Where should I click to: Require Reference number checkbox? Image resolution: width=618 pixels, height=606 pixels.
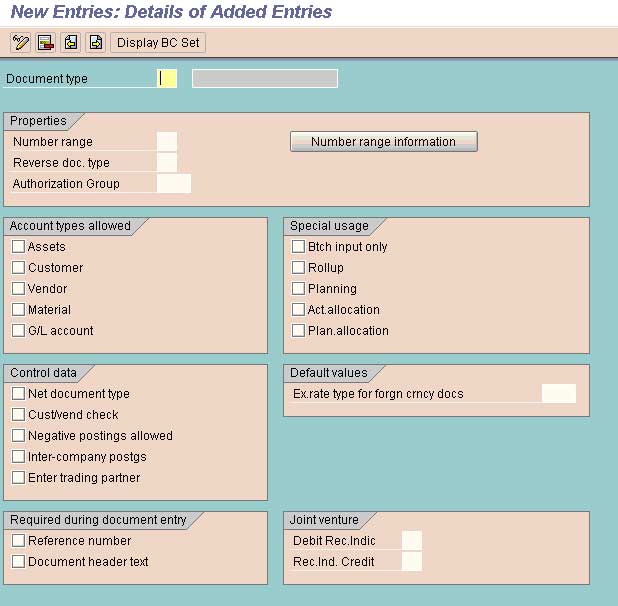tap(18, 541)
